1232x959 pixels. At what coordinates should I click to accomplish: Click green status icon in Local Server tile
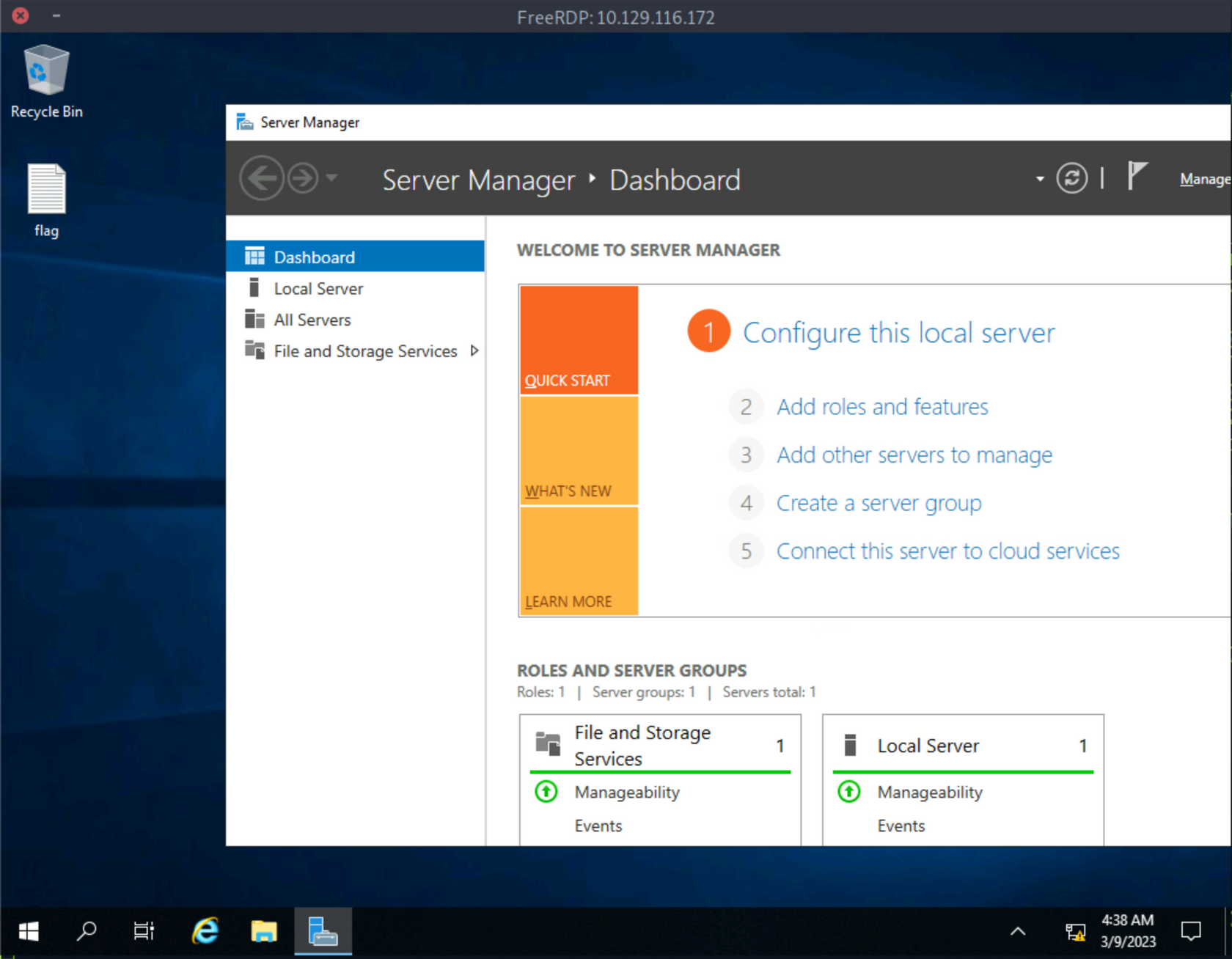tap(849, 792)
